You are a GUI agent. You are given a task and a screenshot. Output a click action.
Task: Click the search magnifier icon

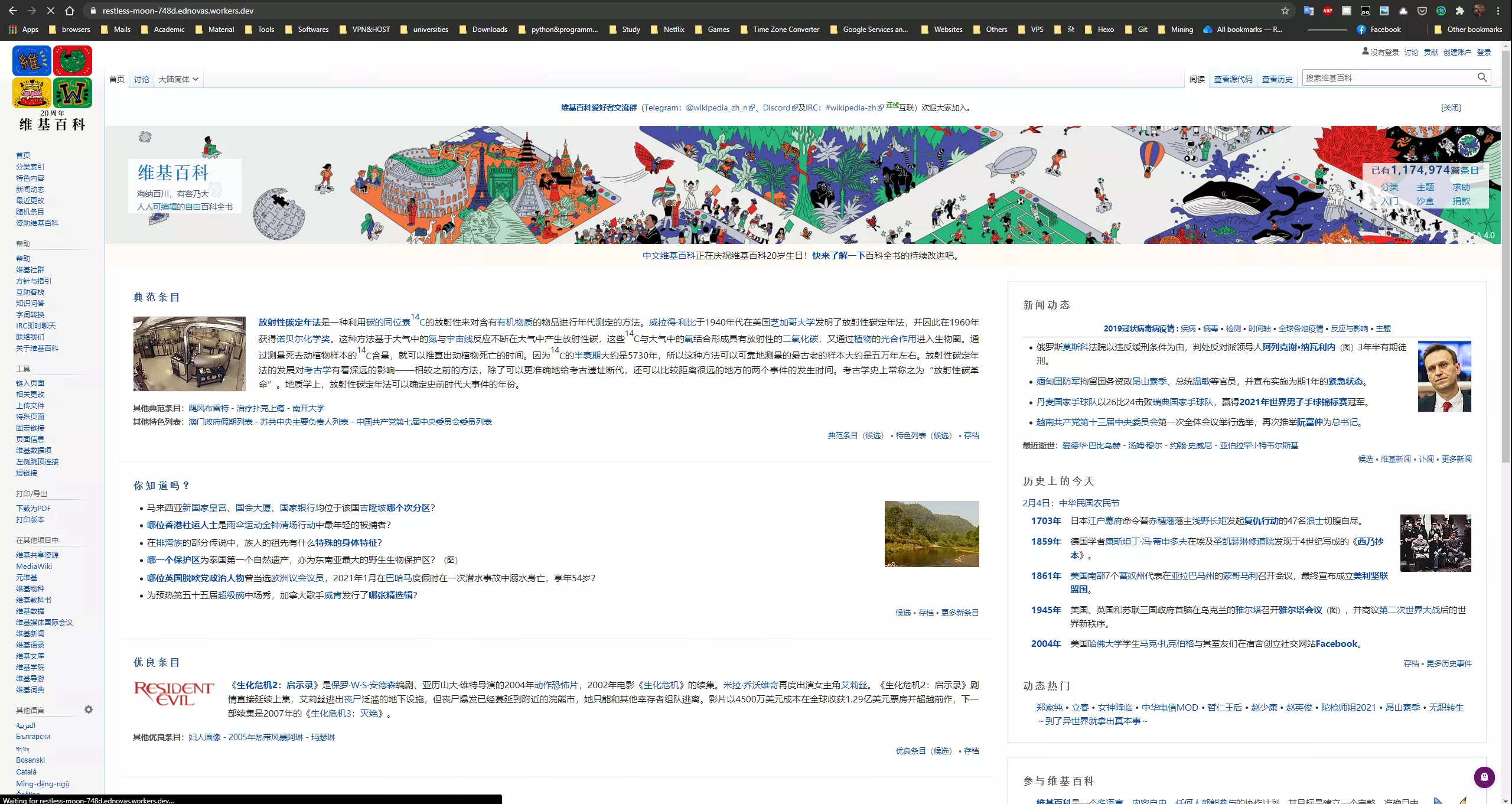click(x=1482, y=77)
